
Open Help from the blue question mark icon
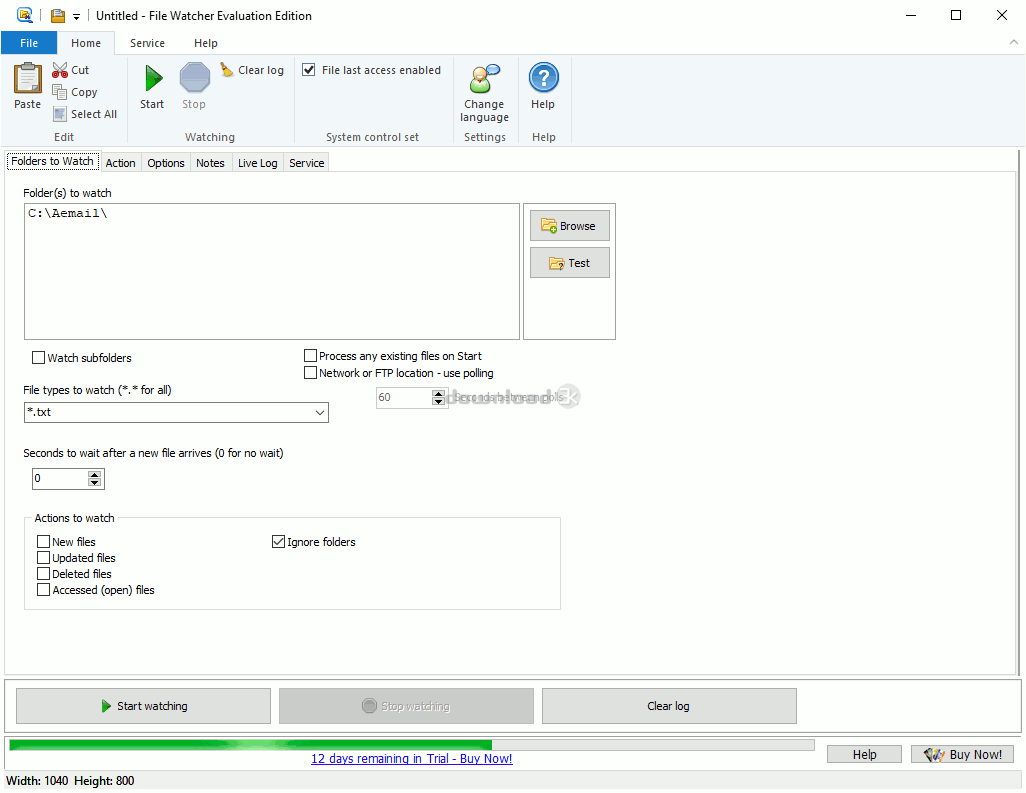point(543,78)
